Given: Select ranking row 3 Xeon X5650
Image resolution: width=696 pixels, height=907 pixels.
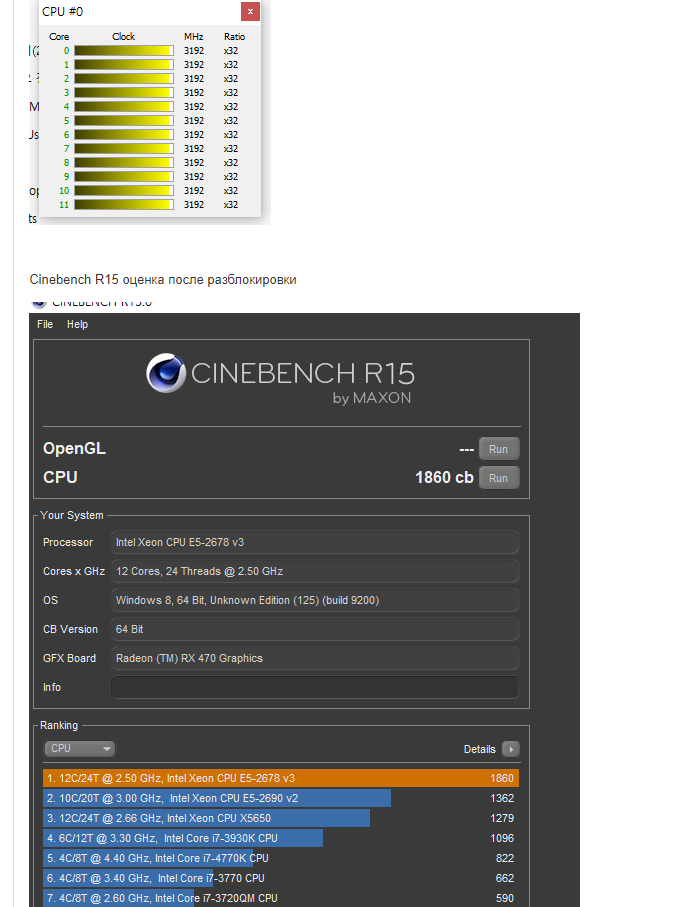Looking at the screenshot, I should 281,818.
